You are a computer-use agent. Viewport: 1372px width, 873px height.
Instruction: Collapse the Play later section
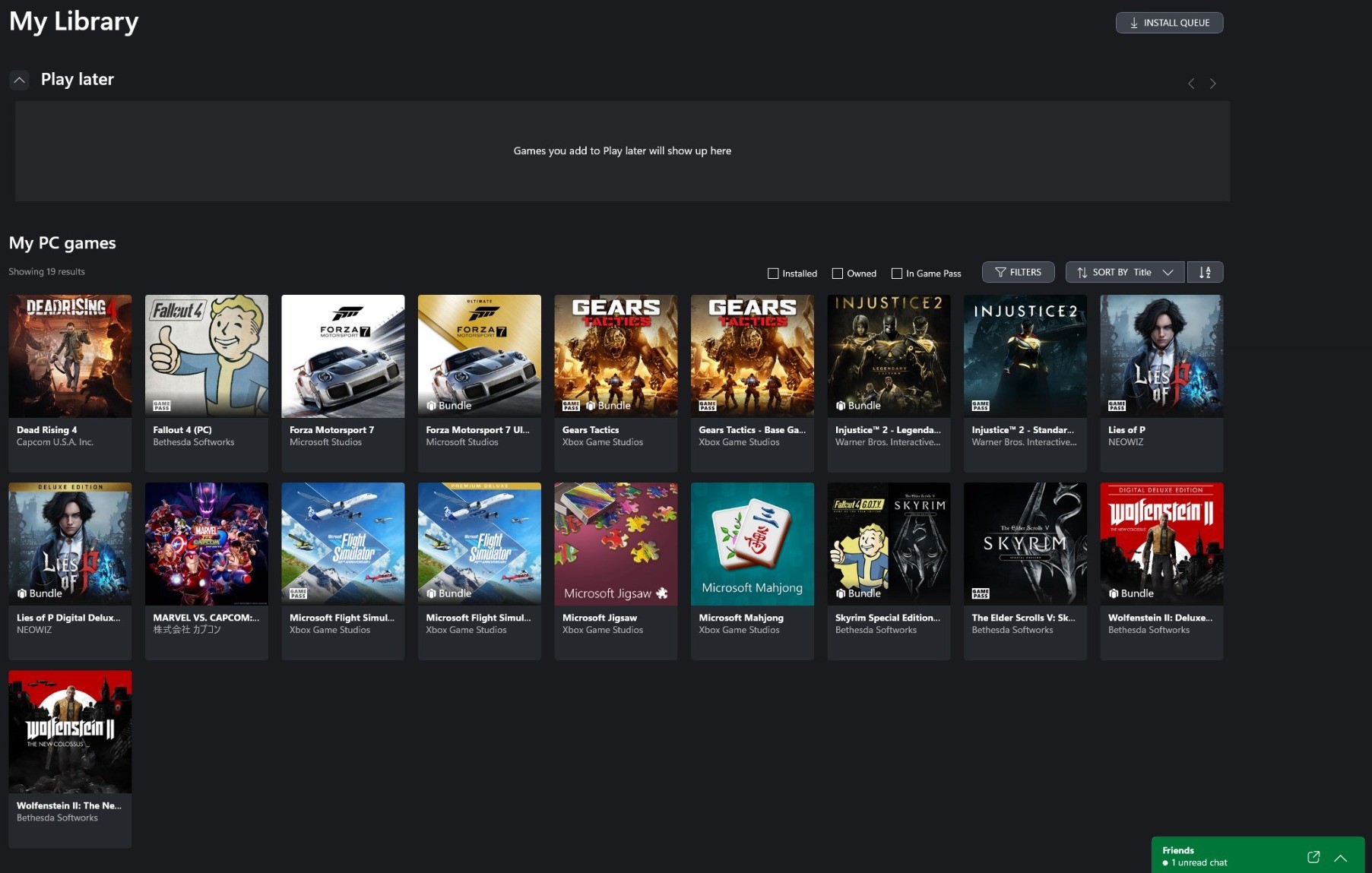20,80
